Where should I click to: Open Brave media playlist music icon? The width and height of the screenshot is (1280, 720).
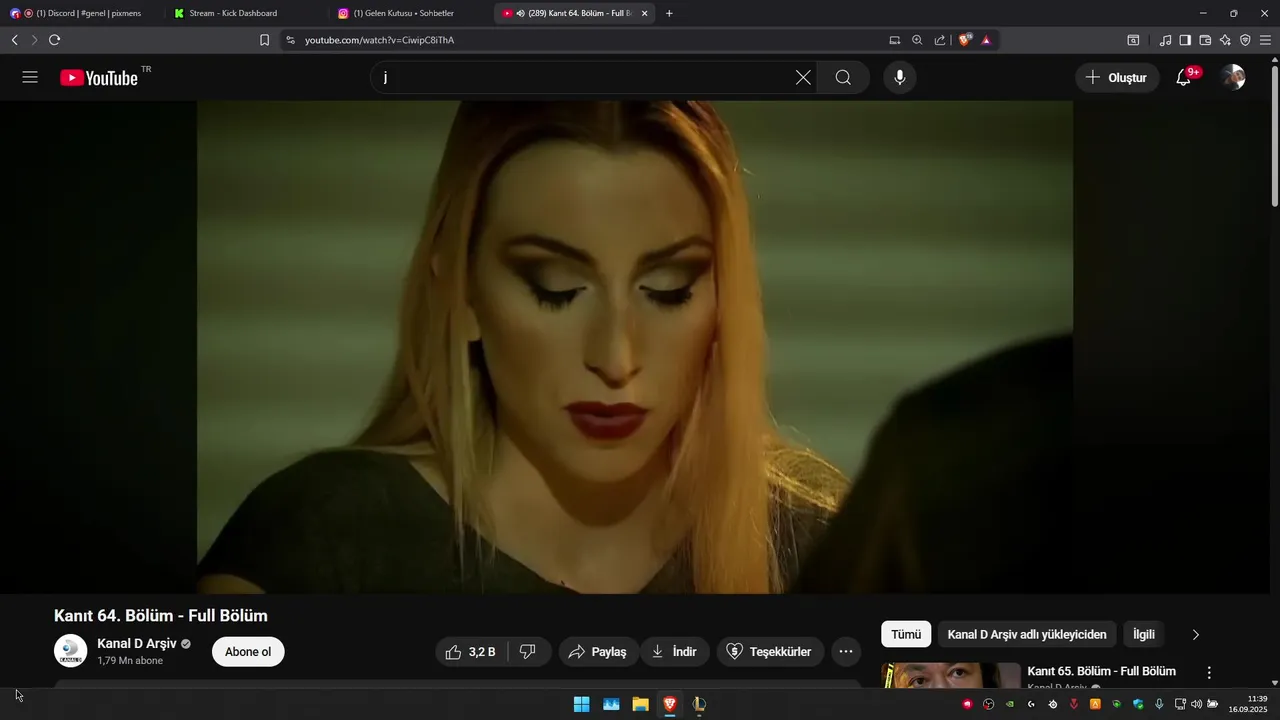tap(1165, 40)
